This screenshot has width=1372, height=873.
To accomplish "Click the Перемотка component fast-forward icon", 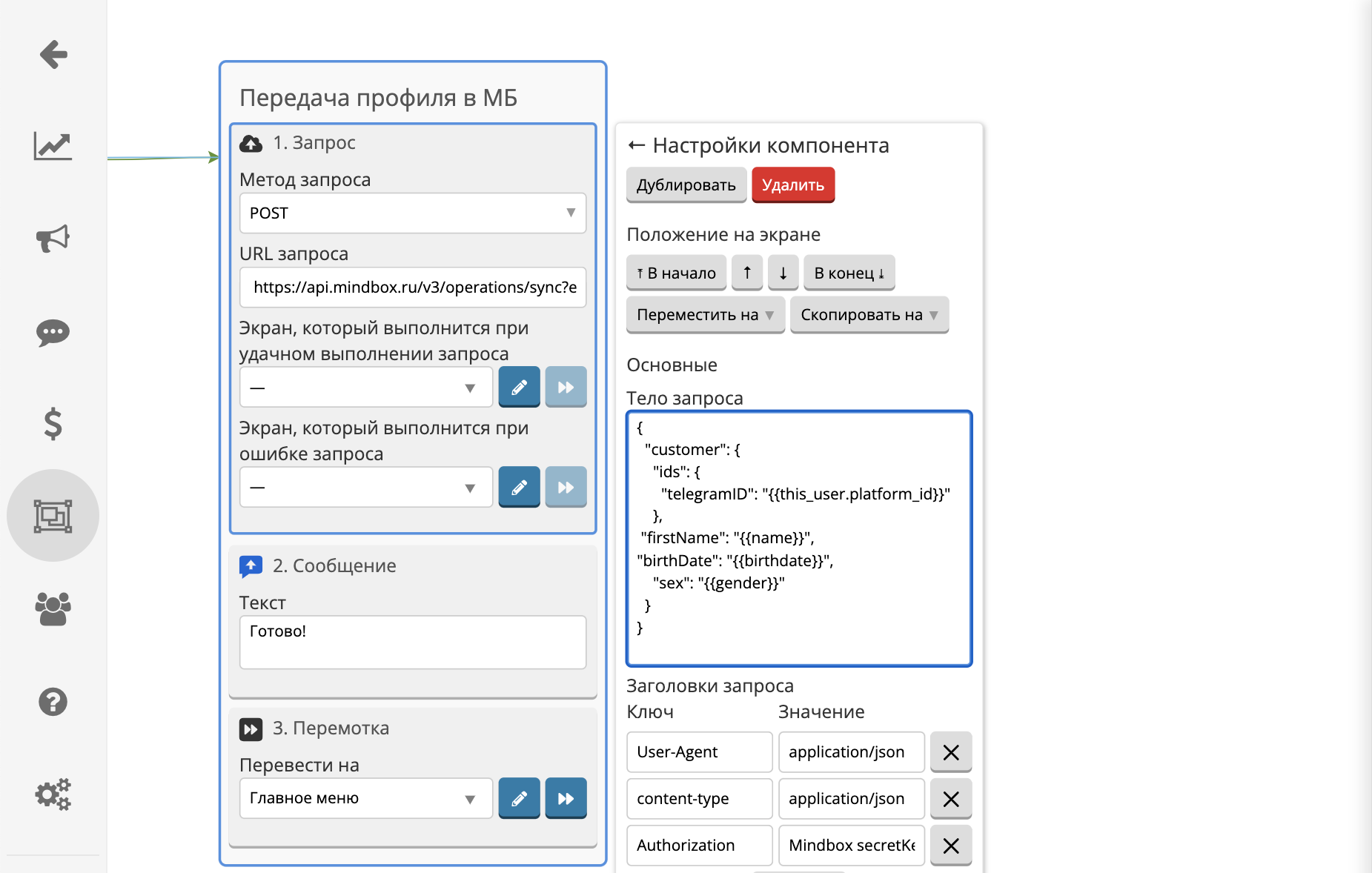I will (x=251, y=729).
